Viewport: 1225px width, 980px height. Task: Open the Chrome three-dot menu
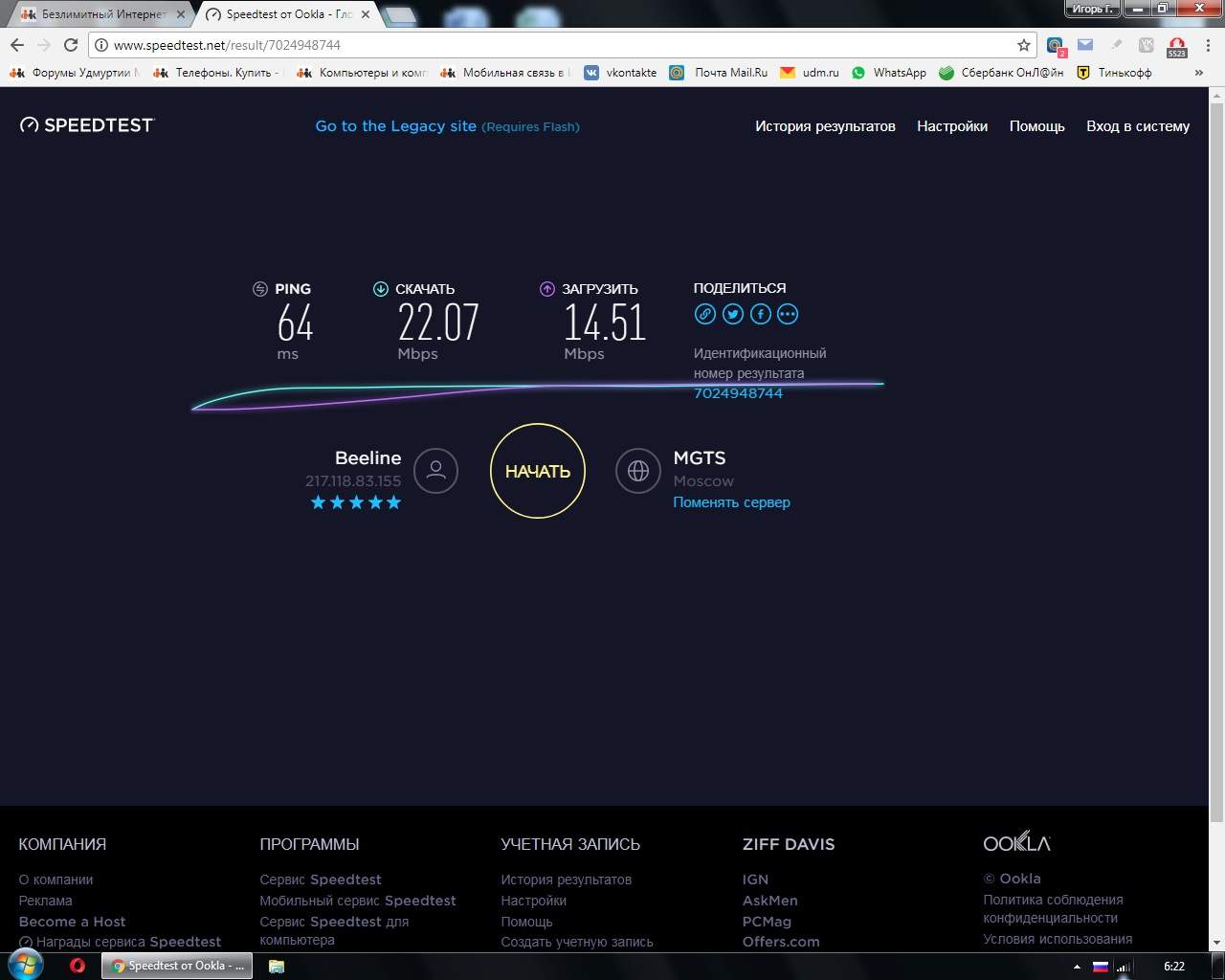tap(1206, 45)
